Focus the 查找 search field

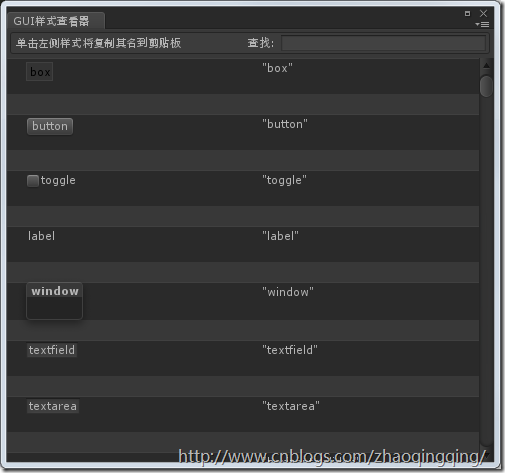(x=383, y=43)
